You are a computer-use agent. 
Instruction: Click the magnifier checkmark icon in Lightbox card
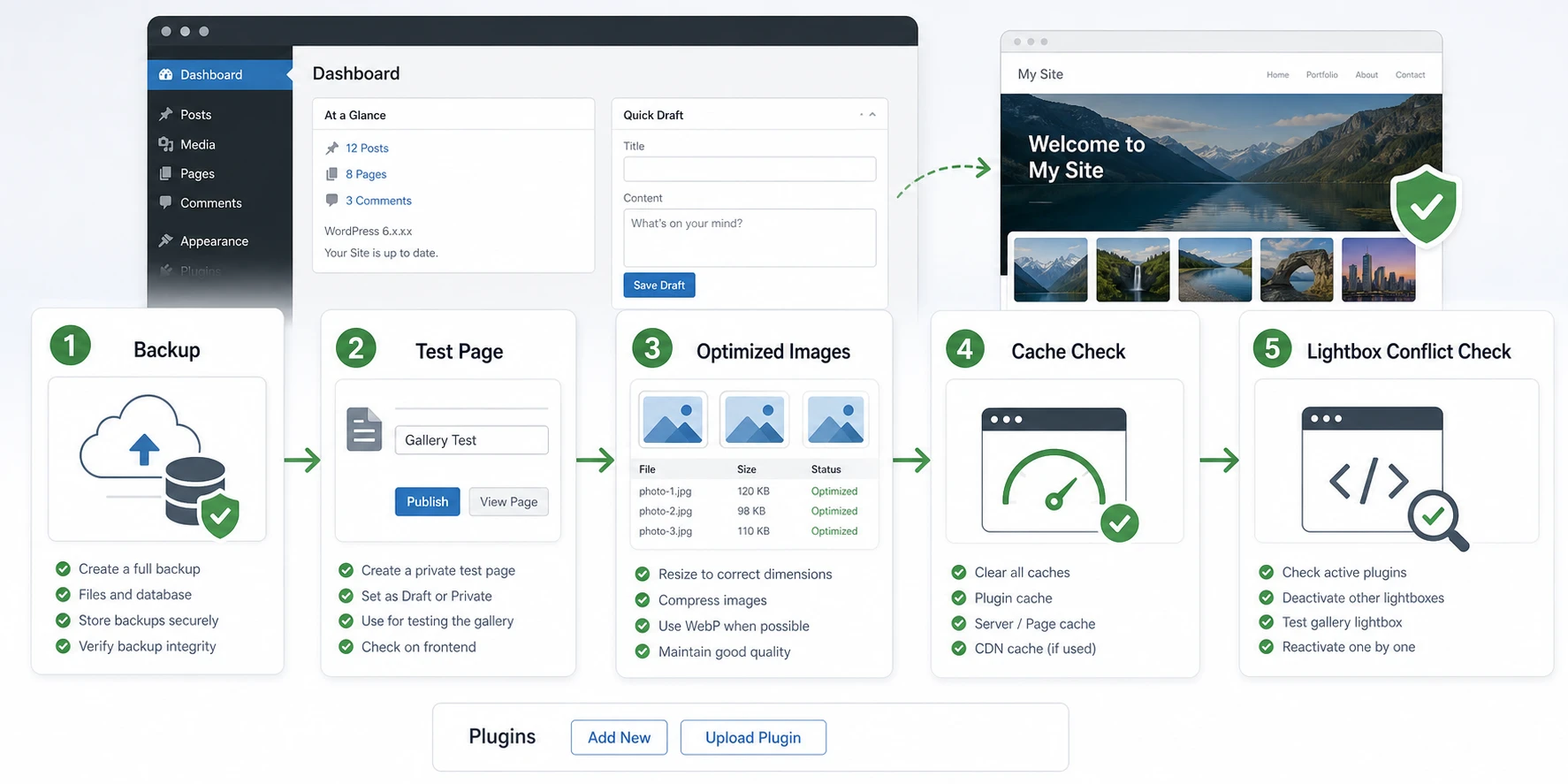click(x=1437, y=521)
